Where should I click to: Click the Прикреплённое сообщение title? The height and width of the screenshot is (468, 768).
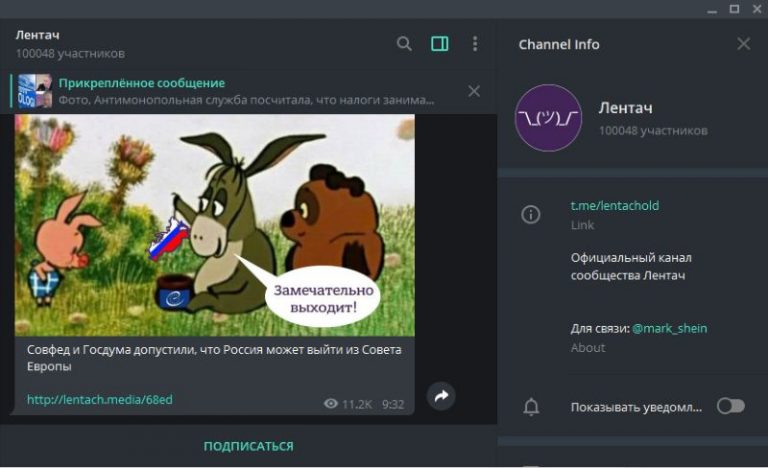142,83
